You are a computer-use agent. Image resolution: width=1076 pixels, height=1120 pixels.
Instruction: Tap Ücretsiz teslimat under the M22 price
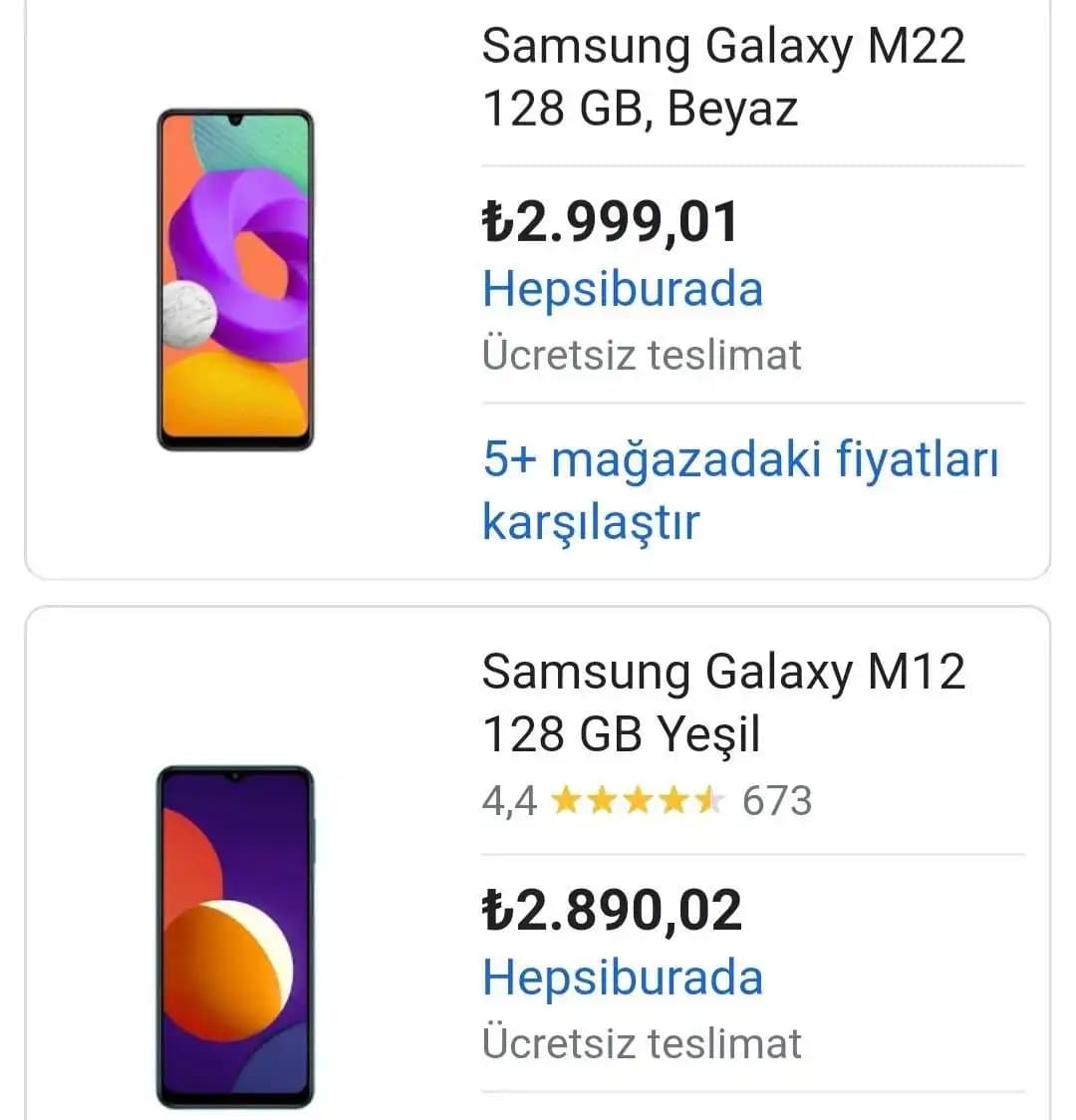click(x=642, y=355)
